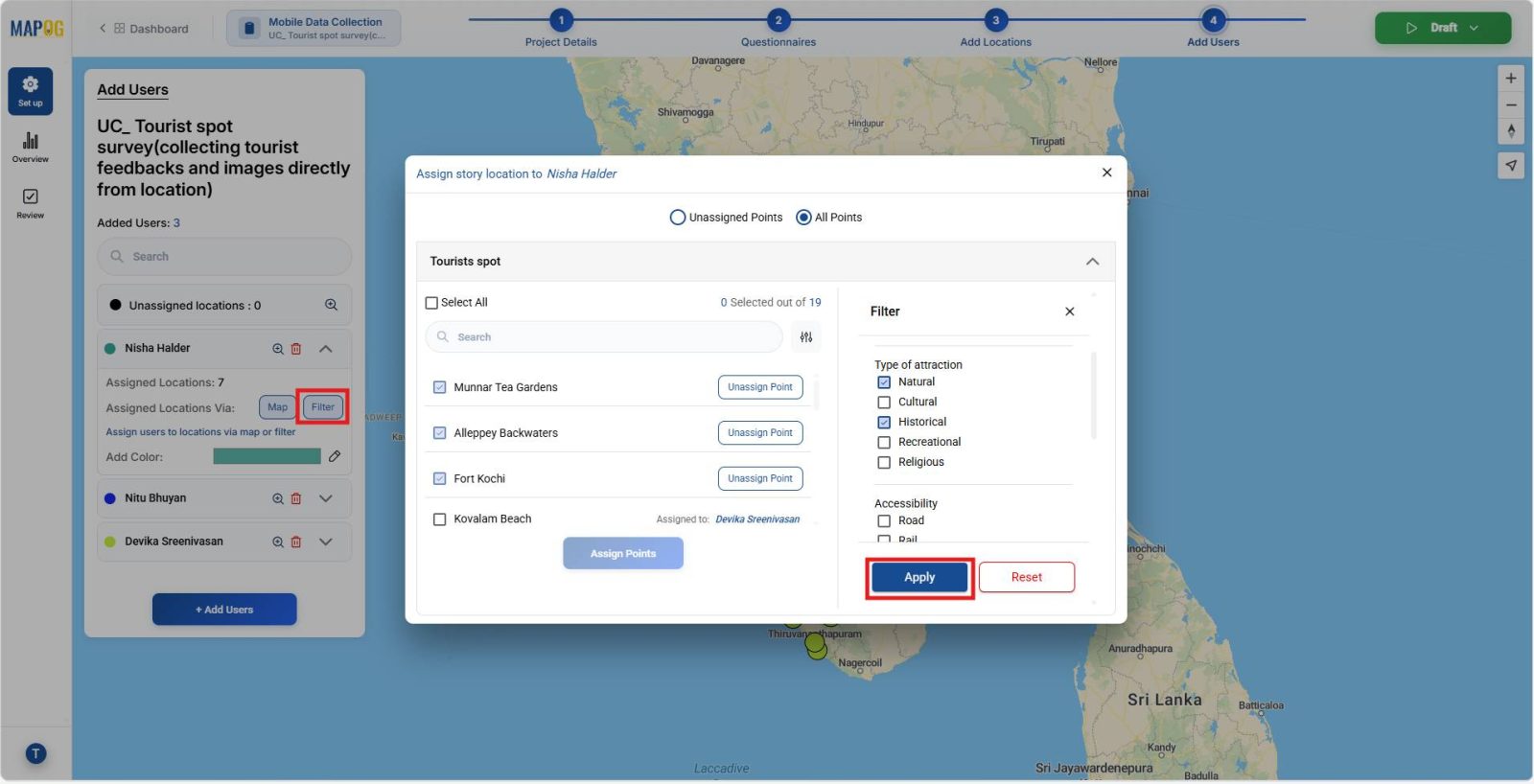Zoom in on the map

tap(1511, 79)
